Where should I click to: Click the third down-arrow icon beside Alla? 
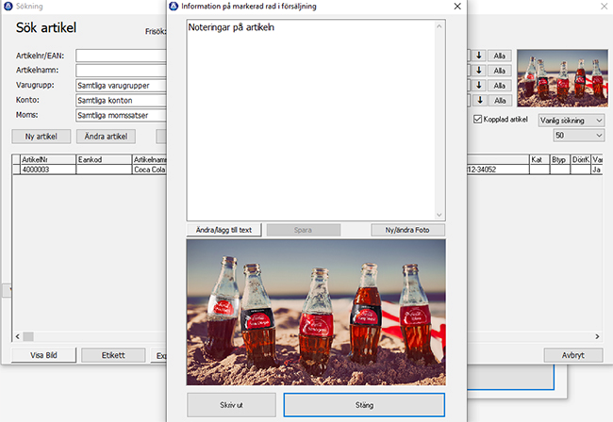(x=479, y=85)
